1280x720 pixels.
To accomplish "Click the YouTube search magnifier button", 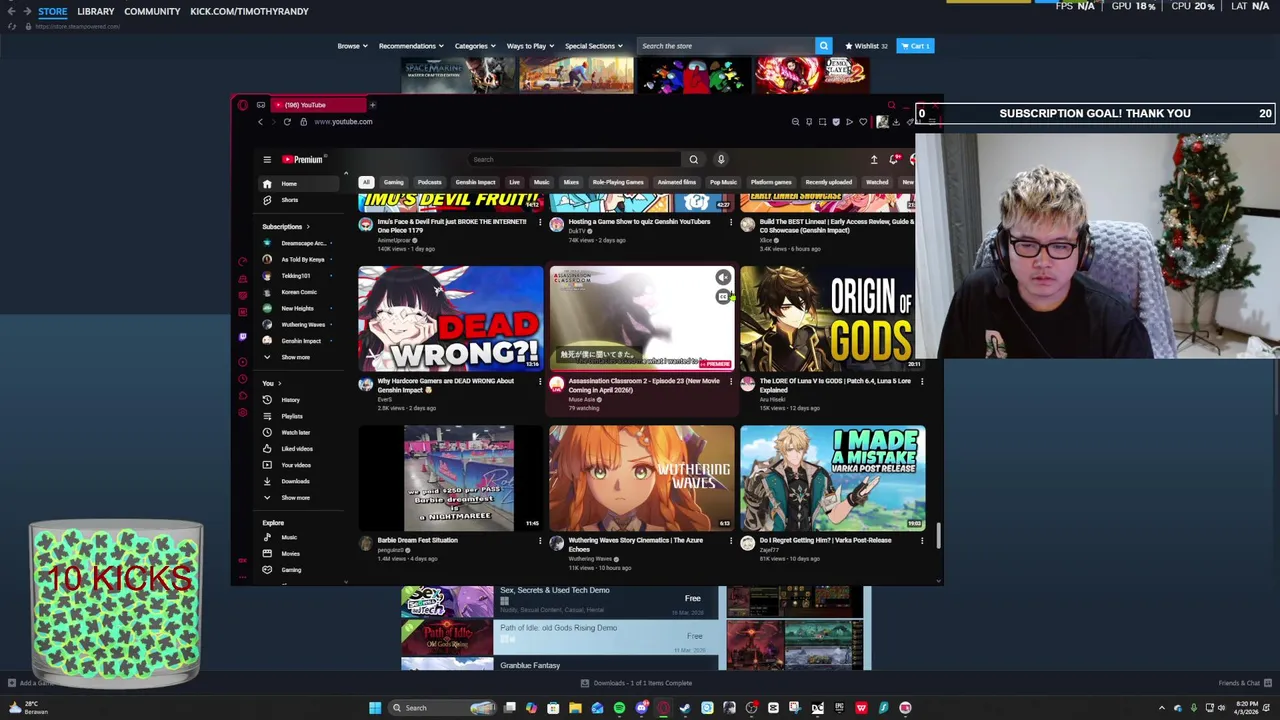I will click(693, 160).
